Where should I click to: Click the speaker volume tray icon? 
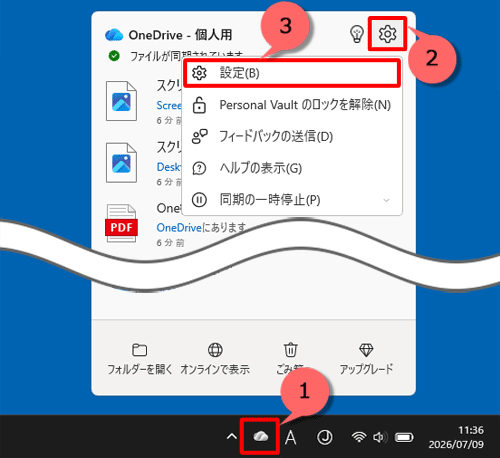(x=380, y=437)
